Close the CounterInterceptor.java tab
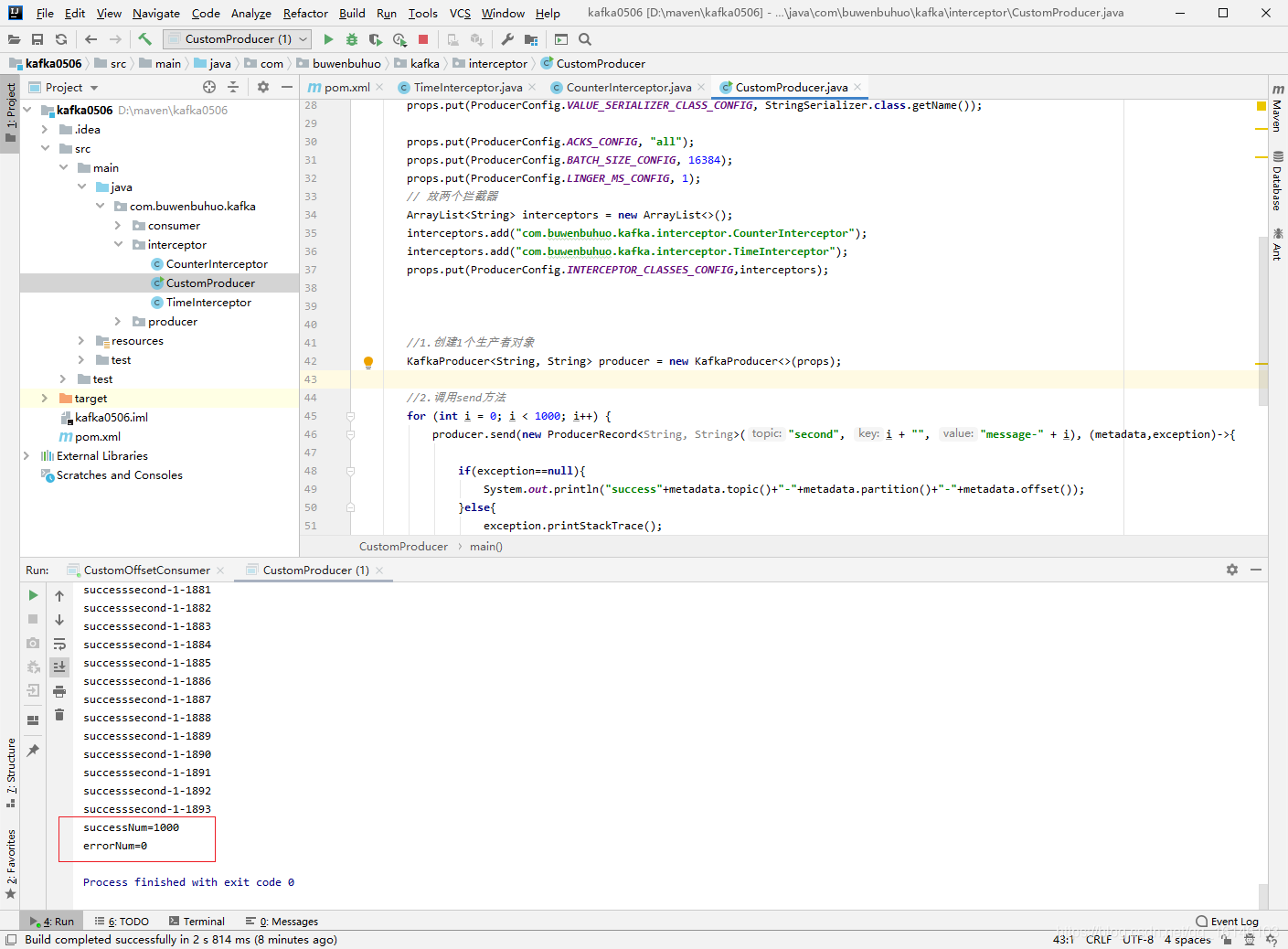The image size is (1288, 949). coord(701,87)
